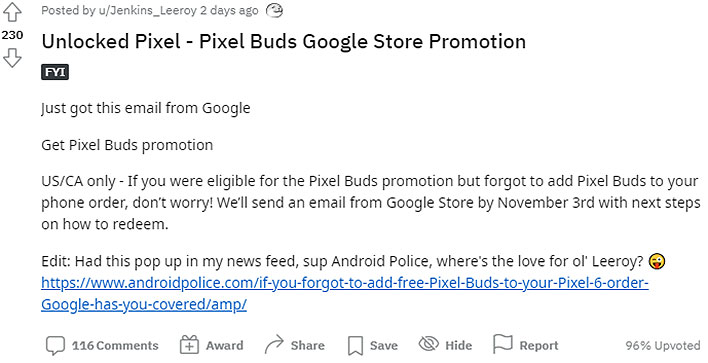Click the speech bubble comments icon
Image resolution: width=708 pixels, height=363 pixels.
click(x=55, y=346)
